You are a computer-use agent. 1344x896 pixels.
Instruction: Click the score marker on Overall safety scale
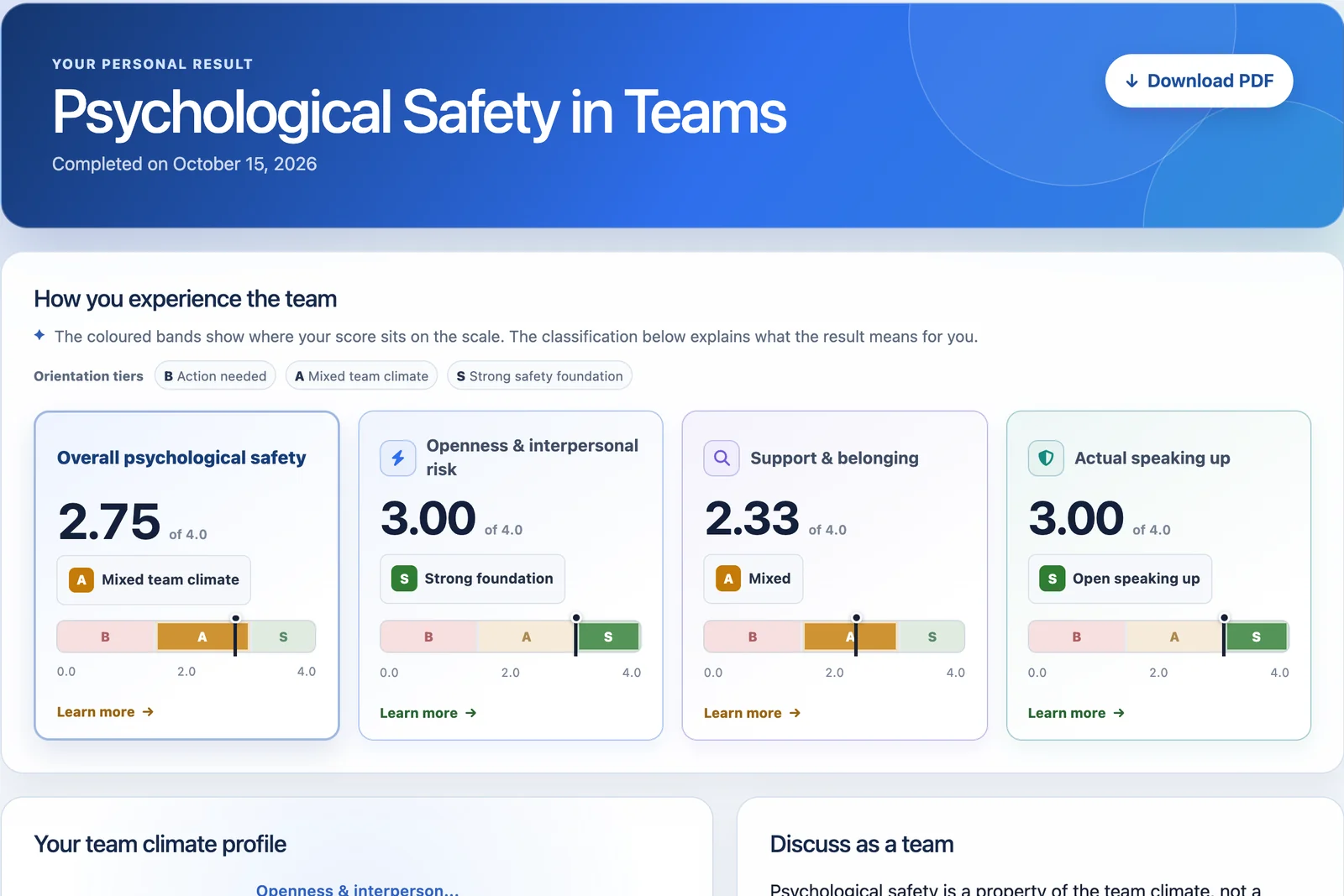[x=235, y=636]
